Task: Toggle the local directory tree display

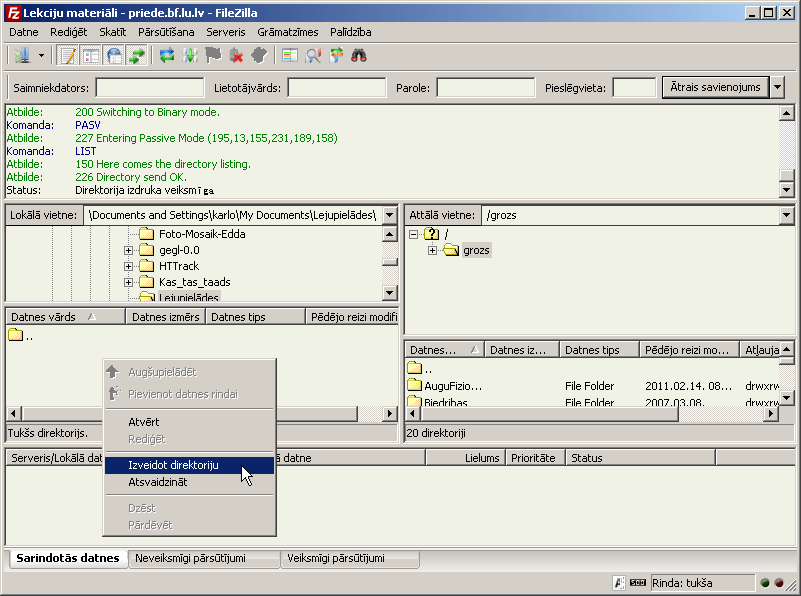Action: coord(91,55)
